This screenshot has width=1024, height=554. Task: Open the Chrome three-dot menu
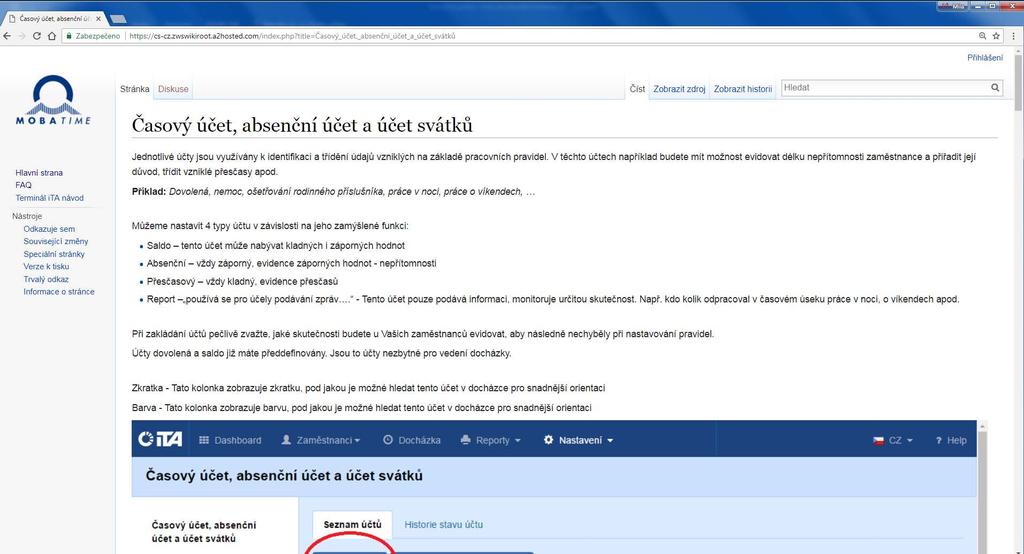1014,36
